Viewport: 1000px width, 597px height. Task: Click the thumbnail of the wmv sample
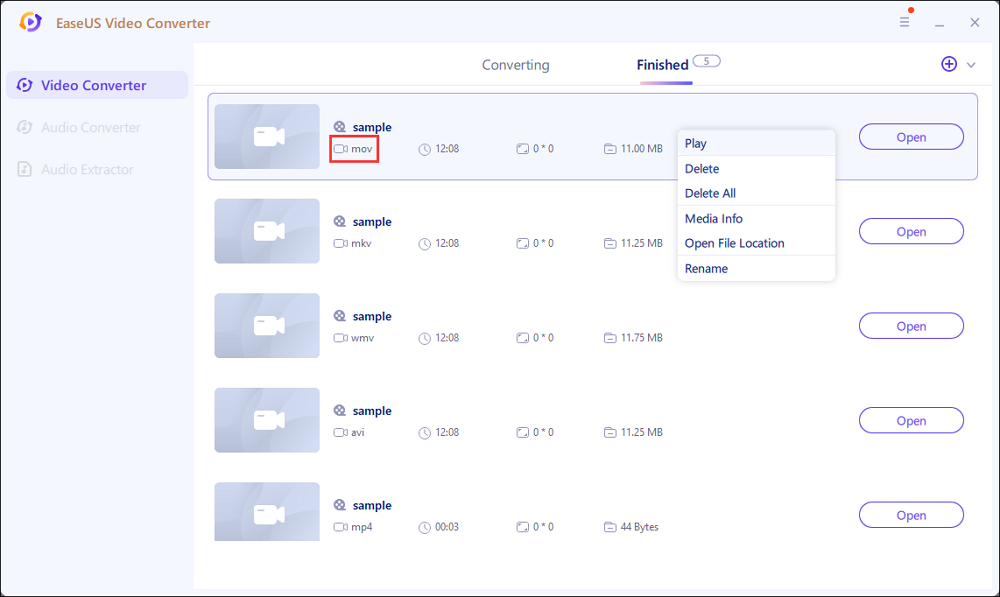(267, 325)
